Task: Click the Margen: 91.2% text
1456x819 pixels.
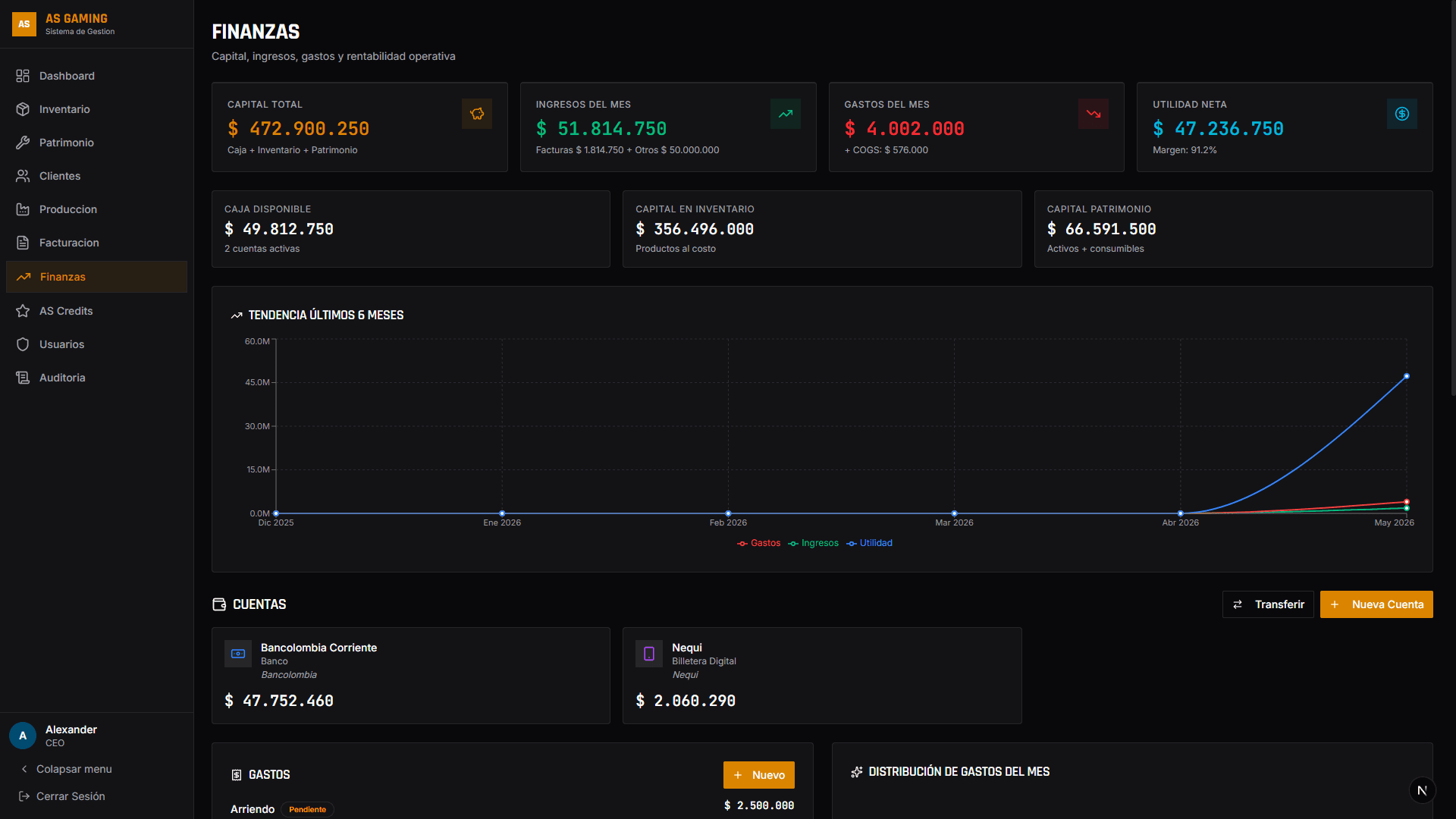Action: point(1185,150)
